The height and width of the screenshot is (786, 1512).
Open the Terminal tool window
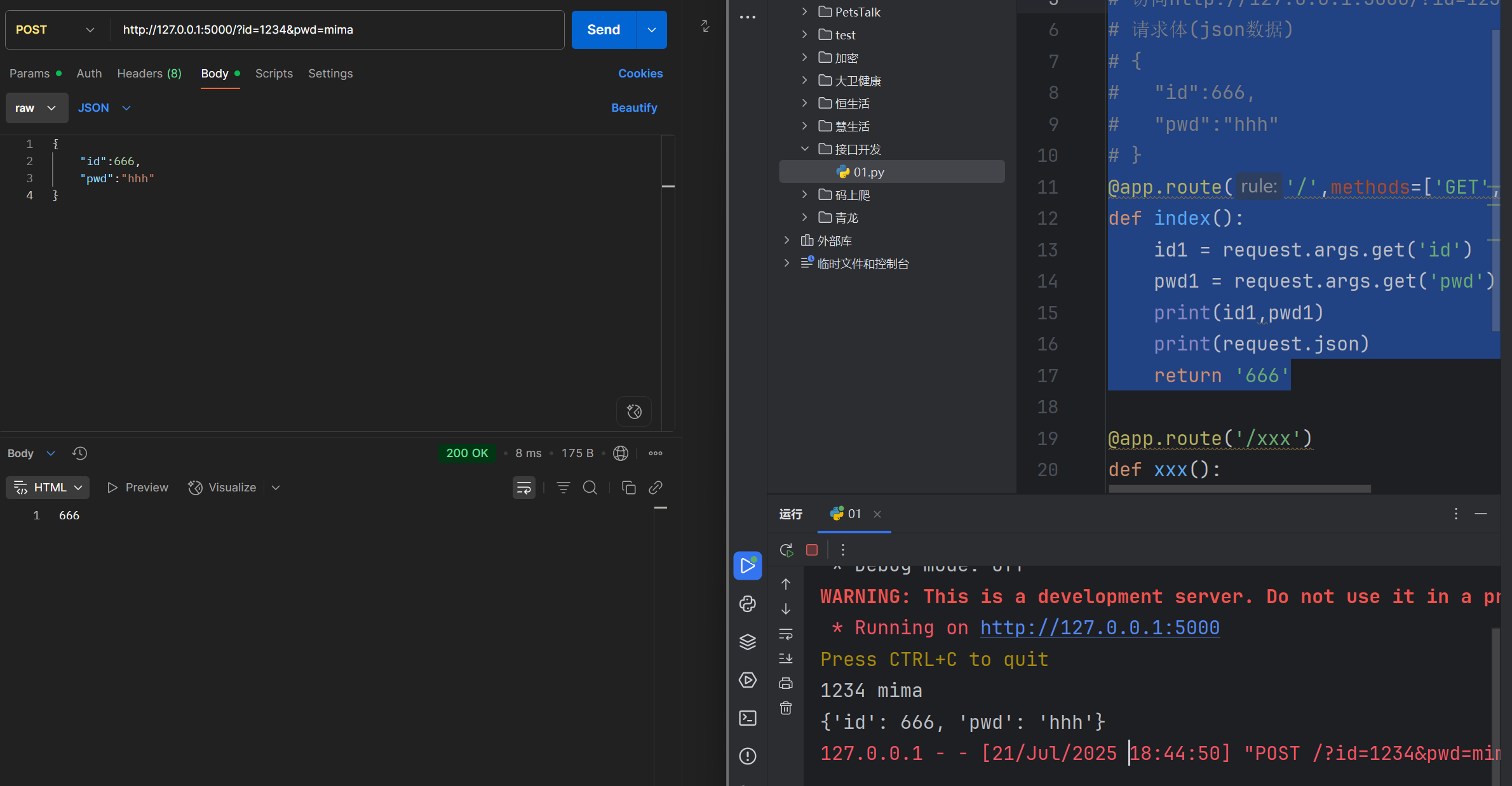point(748,718)
